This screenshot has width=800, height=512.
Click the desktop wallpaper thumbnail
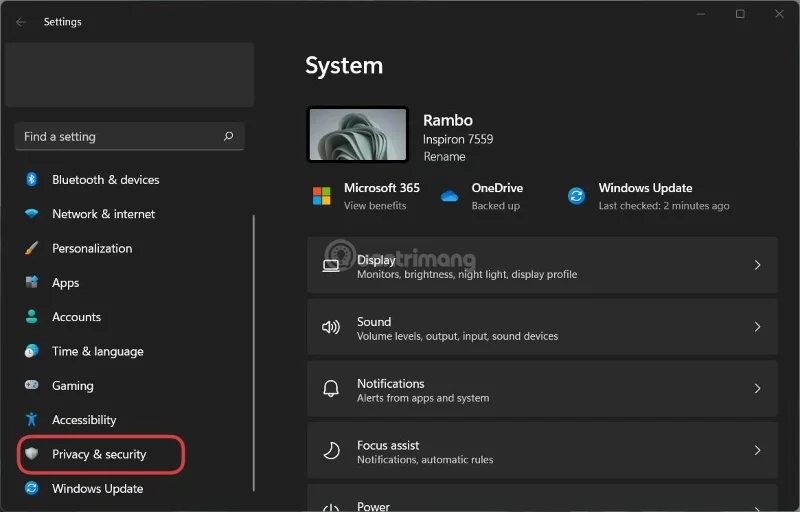[358, 135]
